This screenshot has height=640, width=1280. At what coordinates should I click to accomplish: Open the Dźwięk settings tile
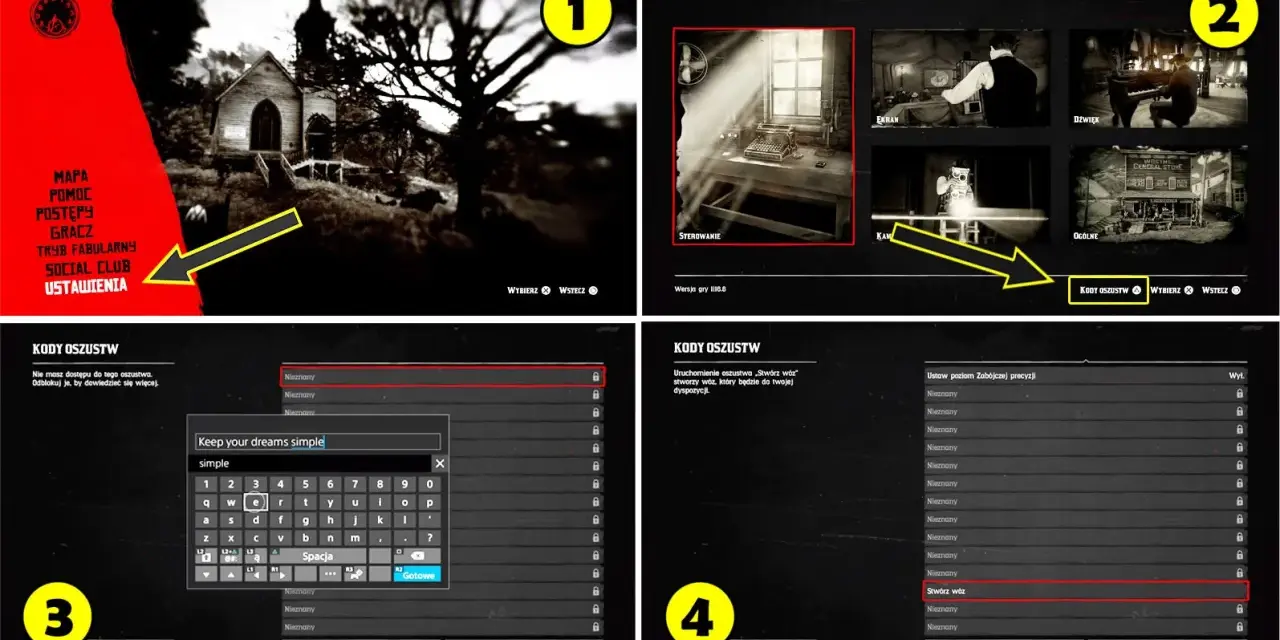click(x=1158, y=78)
